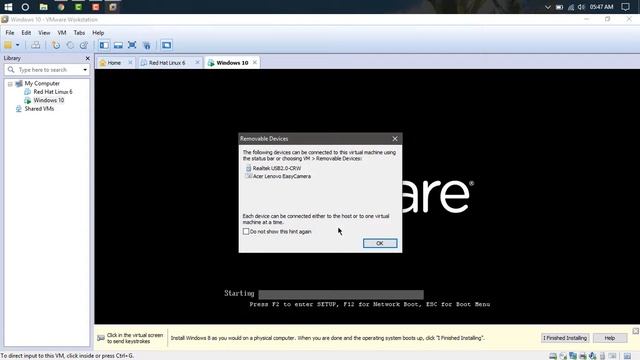The height and width of the screenshot is (360, 640).
Task: Open File Explorer from the taskbar
Action: 44,7
